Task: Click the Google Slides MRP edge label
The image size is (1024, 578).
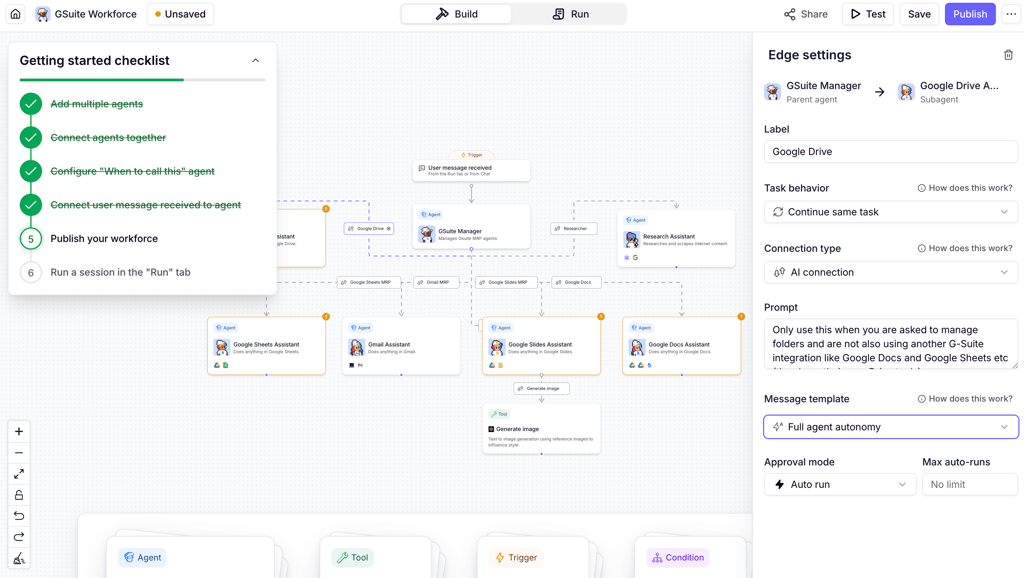Action: [507, 282]
